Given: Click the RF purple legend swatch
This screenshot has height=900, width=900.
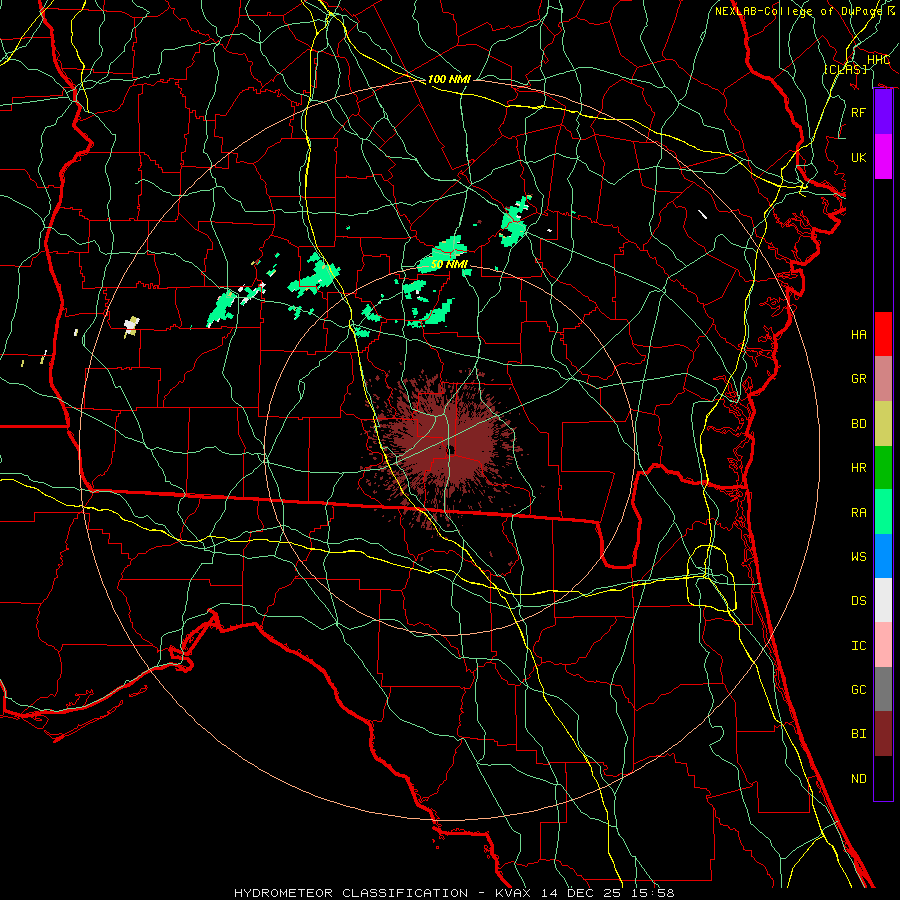Looking at the screenshot, I should (883, 112).
